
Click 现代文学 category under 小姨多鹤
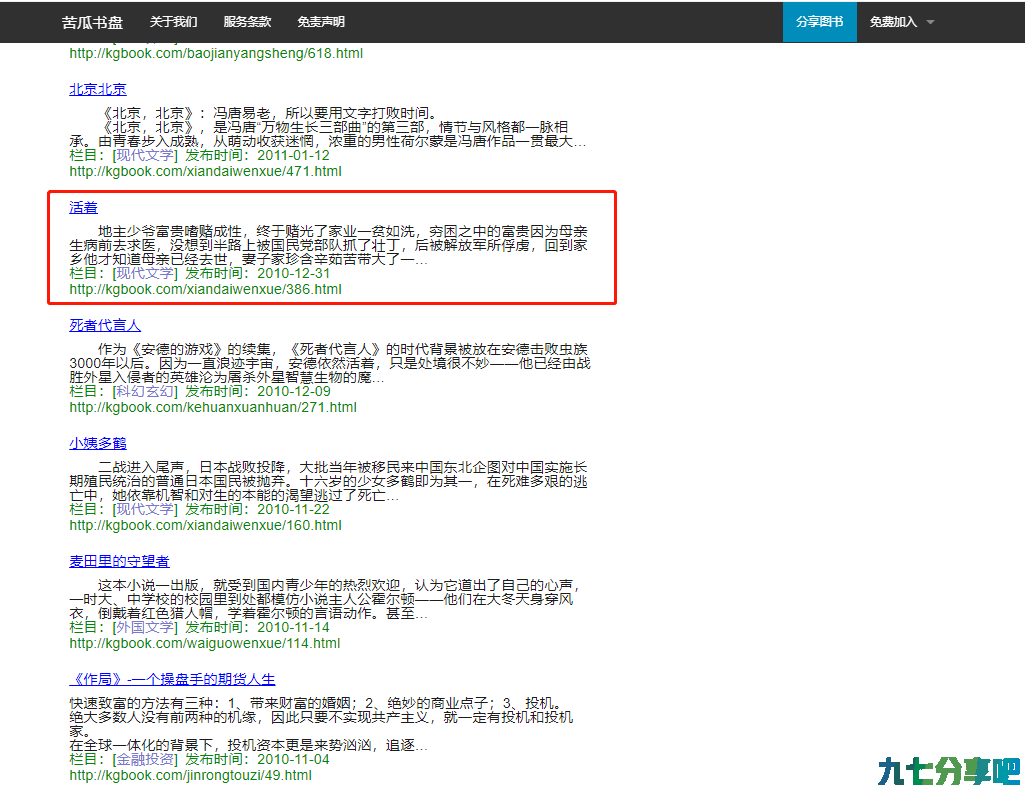(145, 509)
